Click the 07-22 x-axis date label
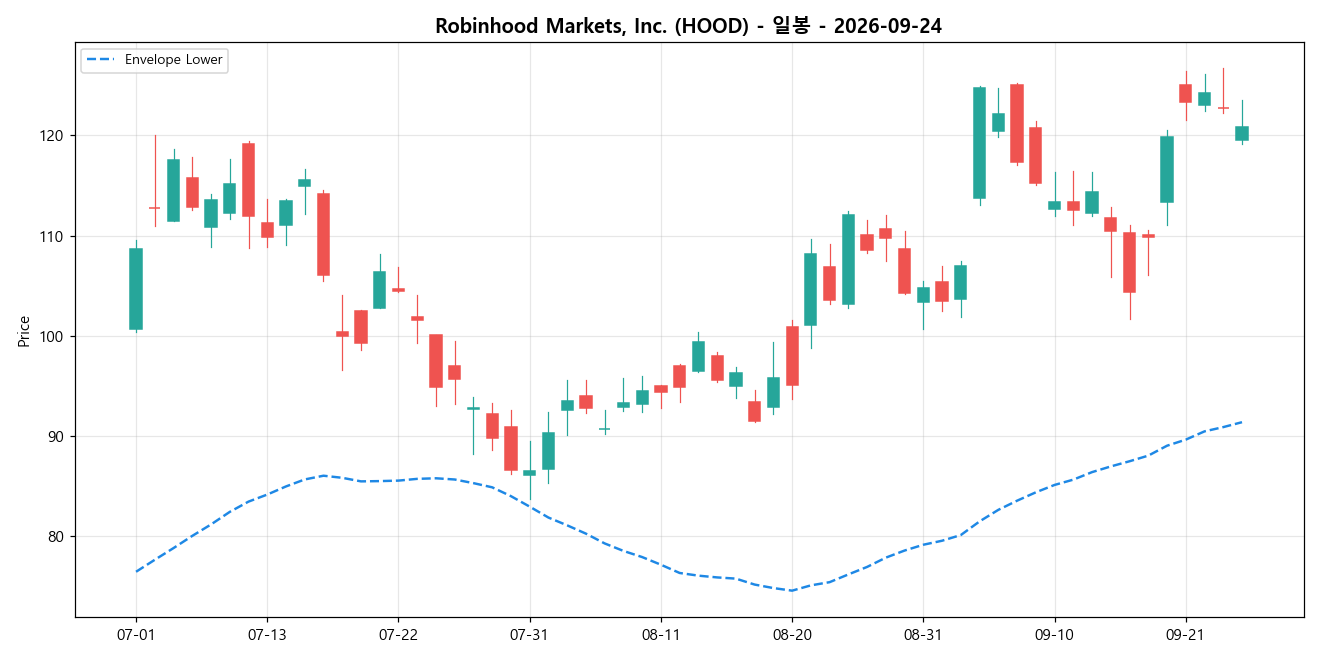 pyautogui.click(x=398, y=635)
